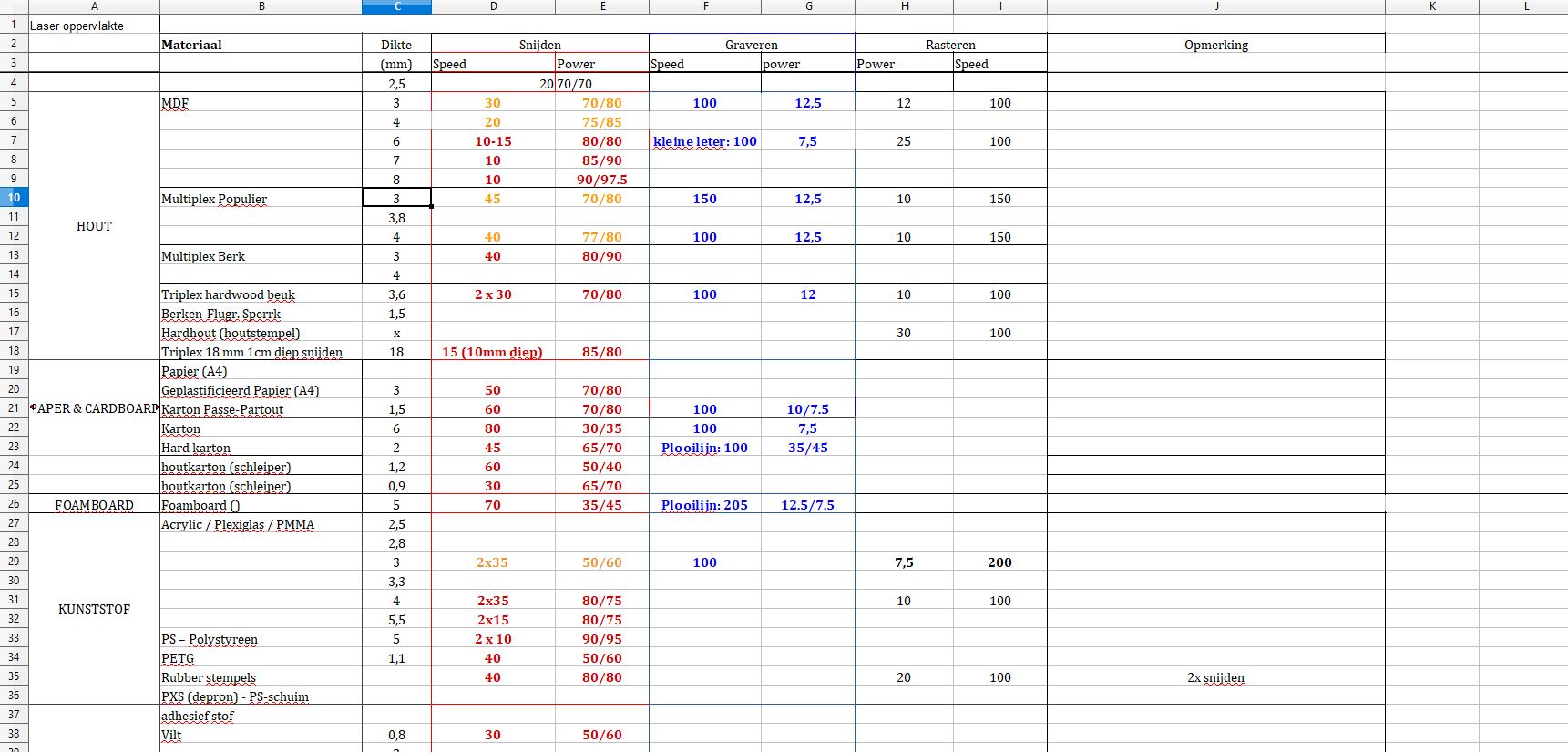Click the 'Foamboard ()' material cell
The image size is (1568, 753).
(x=261, y=505)
